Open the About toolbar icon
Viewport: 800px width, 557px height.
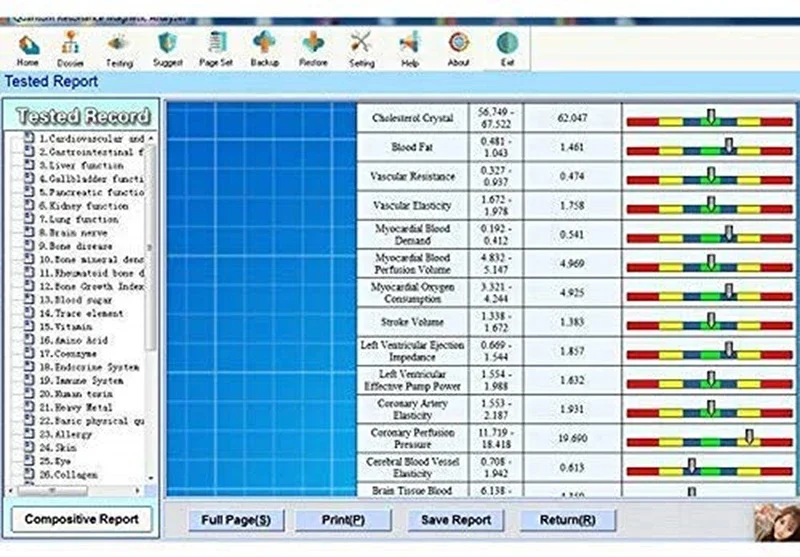[x=458, y=49]
